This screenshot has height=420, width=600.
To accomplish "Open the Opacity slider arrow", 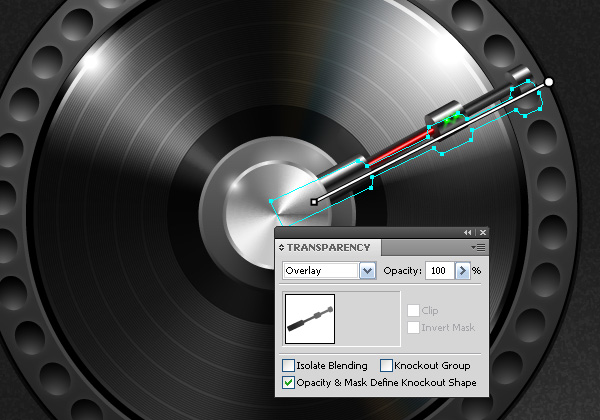I will 462,271.
